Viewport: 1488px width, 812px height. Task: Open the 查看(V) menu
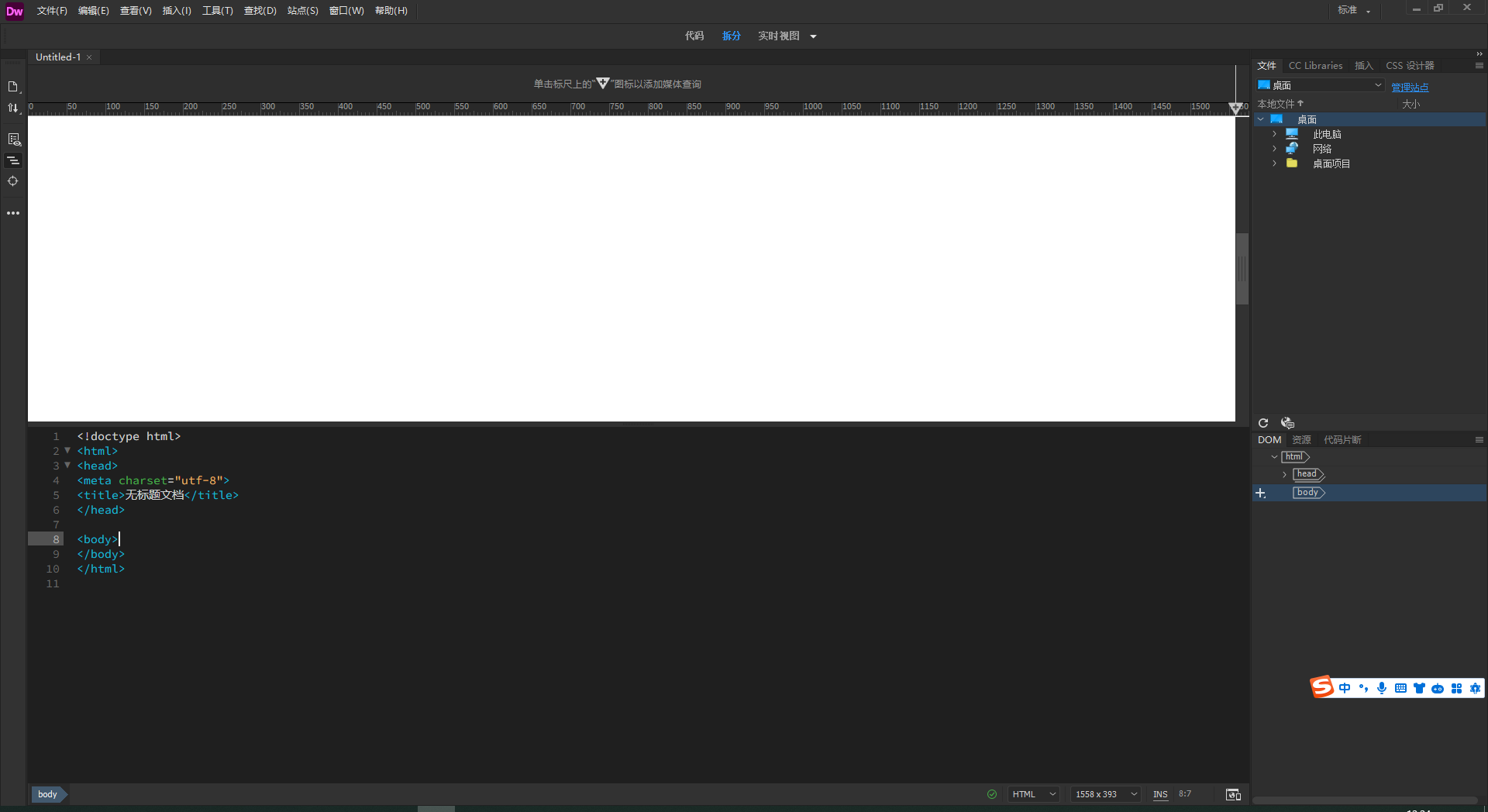click(x=136, y=11)
